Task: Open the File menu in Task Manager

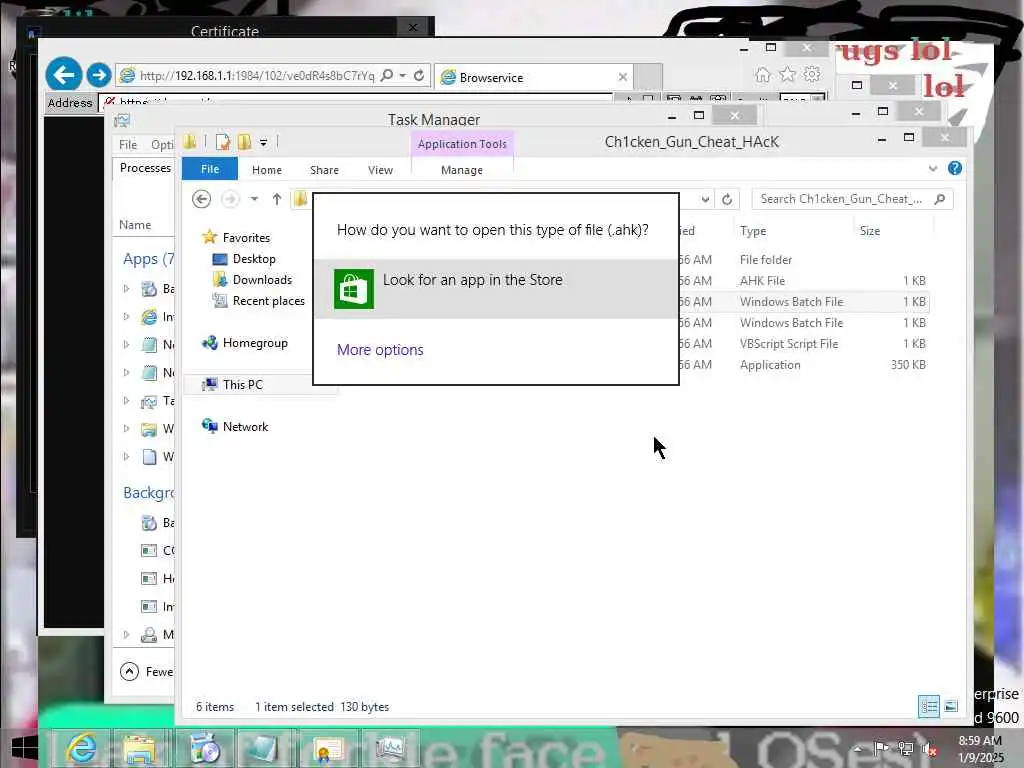Action: coord(128,144)
